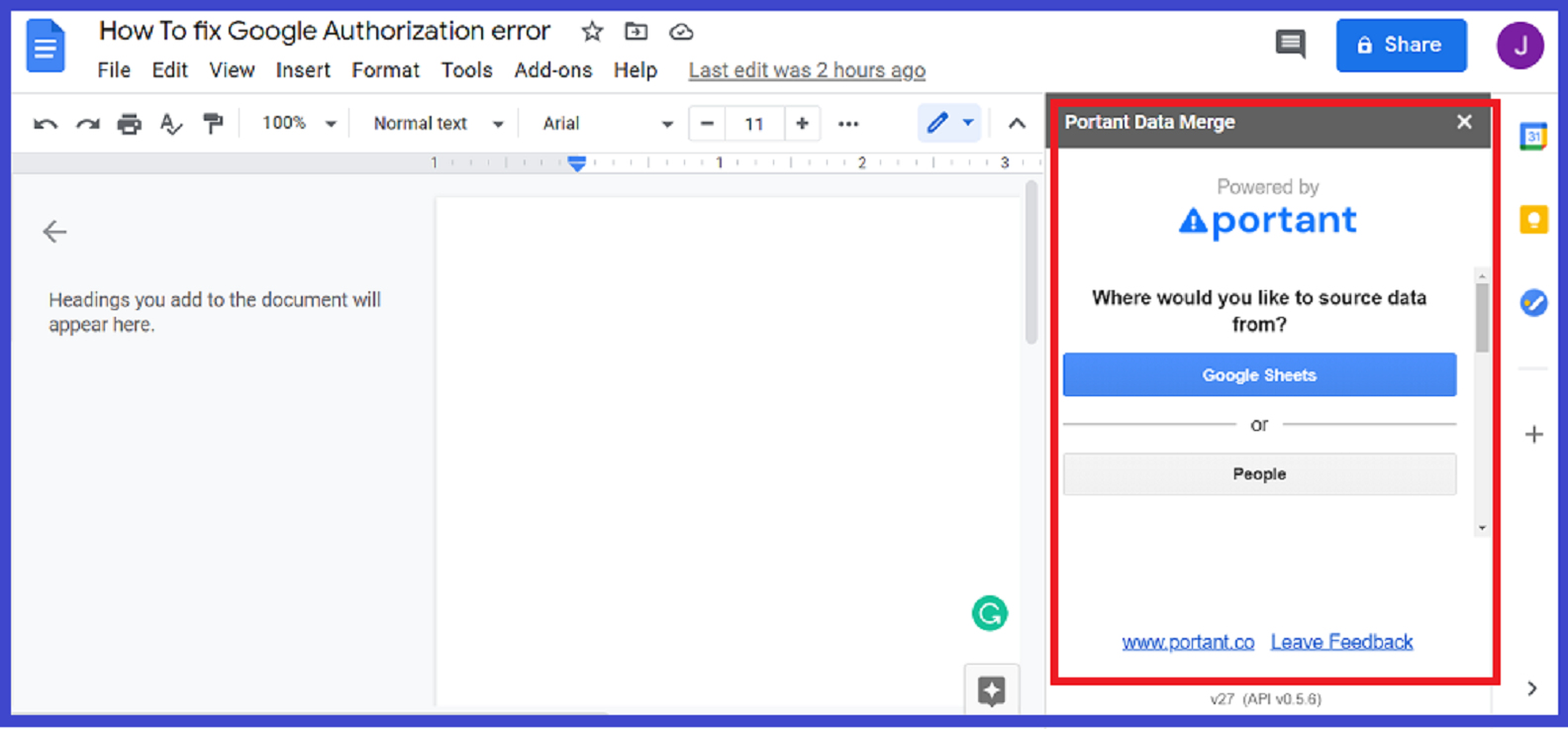Hide the side panel with chevron
The width and height of the screenshot is (1568, 729).
(1531, 688)
